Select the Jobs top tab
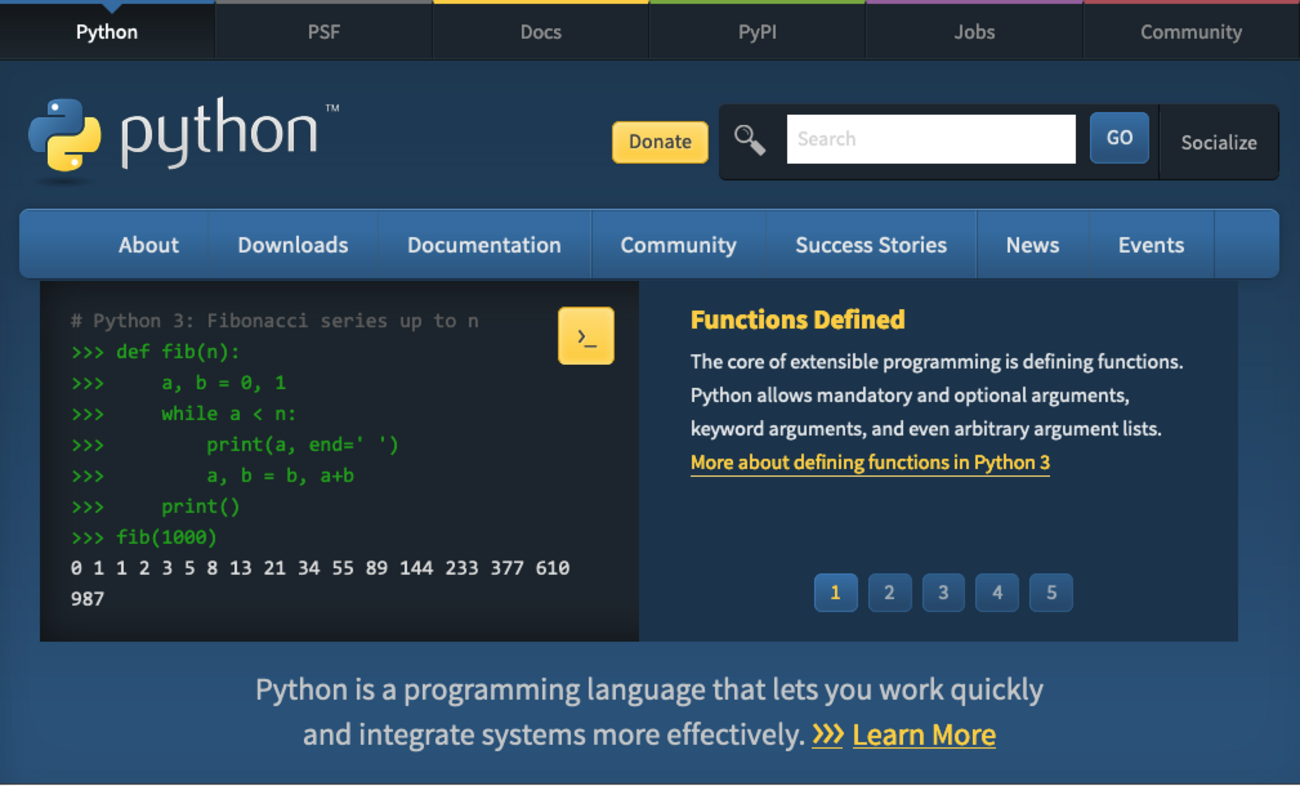The height and width of the screenshot is (786, 1300). click(x=974, y=32)
